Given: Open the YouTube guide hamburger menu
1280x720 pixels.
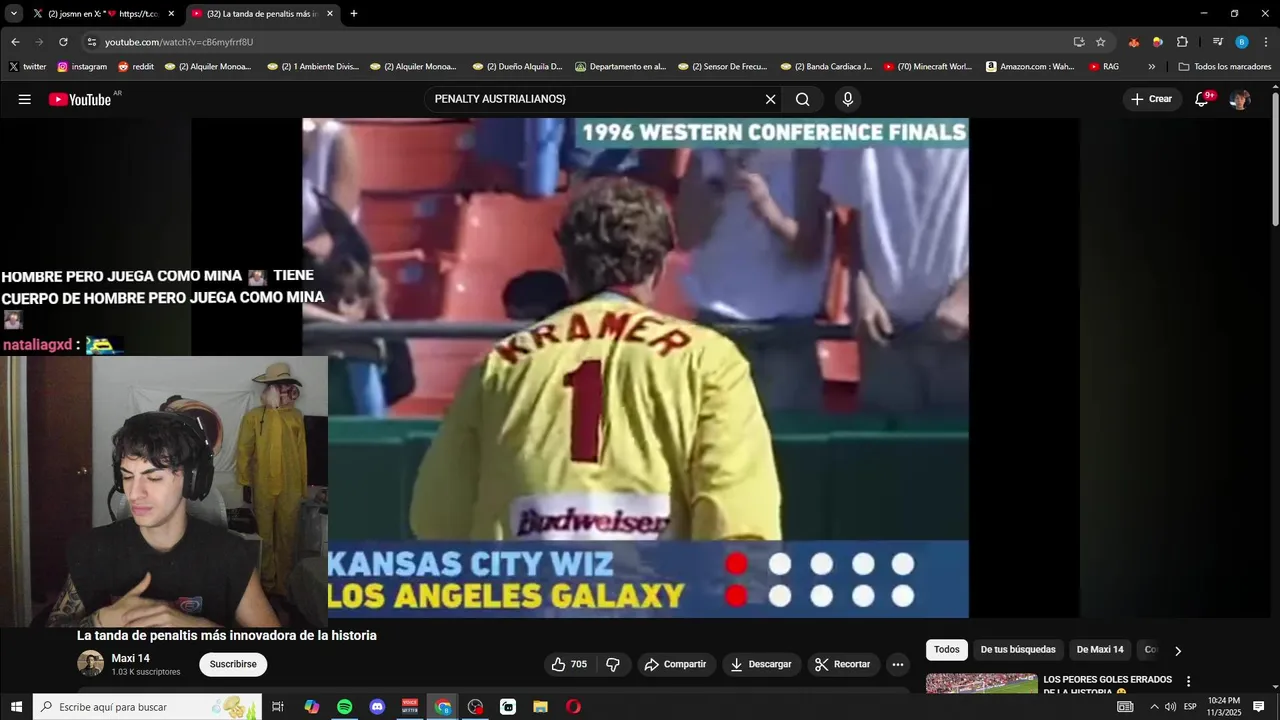Looking at the screenshot, I should tap(25, 99).
